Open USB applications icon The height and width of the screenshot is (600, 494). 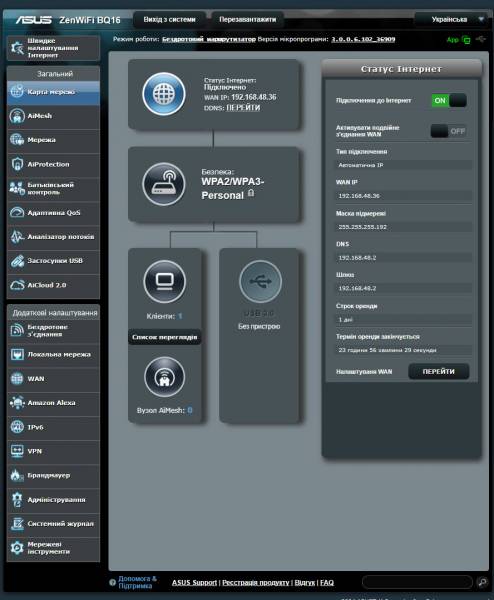(x=17, y=261)
